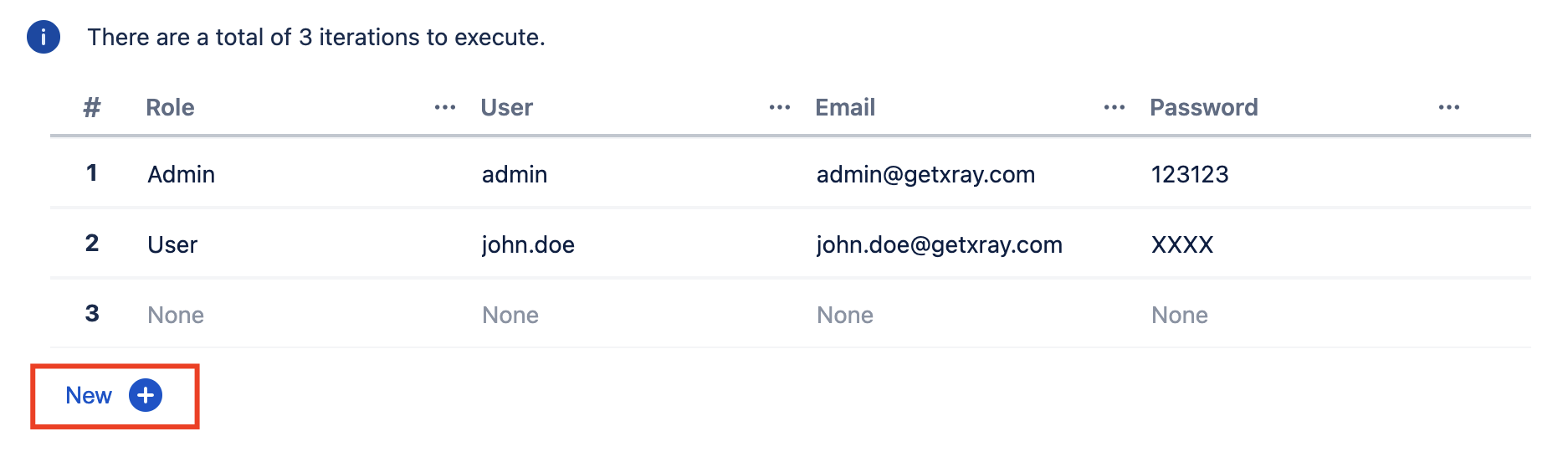The height and width of the screenshot is (452, 1568).
Task: Select iteration row number 2
Action: point(92,243)
